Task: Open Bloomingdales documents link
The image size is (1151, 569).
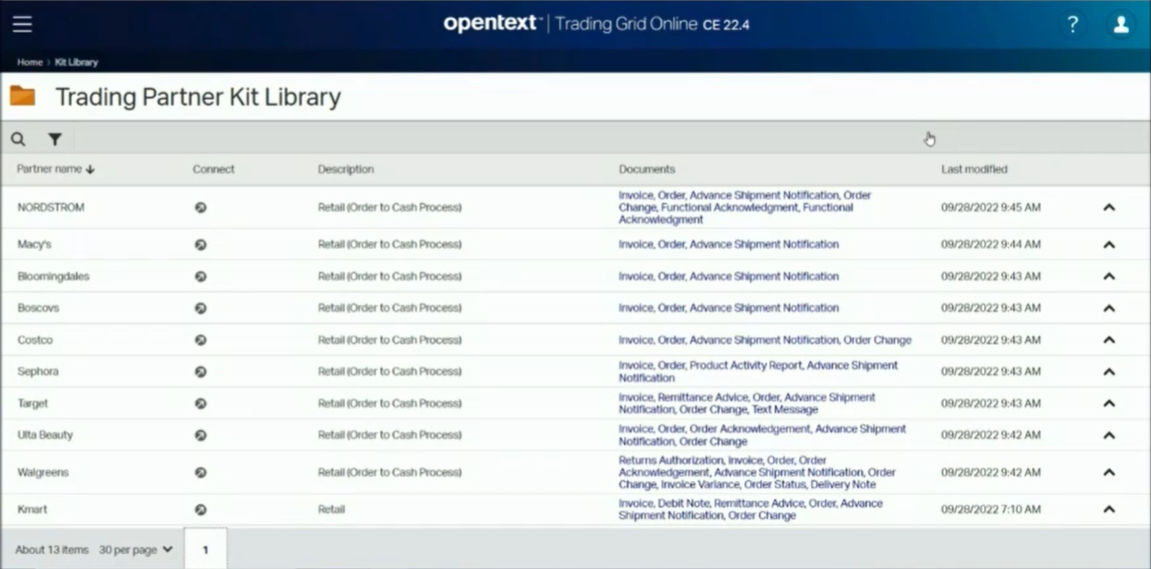Action: coord(729,277)
